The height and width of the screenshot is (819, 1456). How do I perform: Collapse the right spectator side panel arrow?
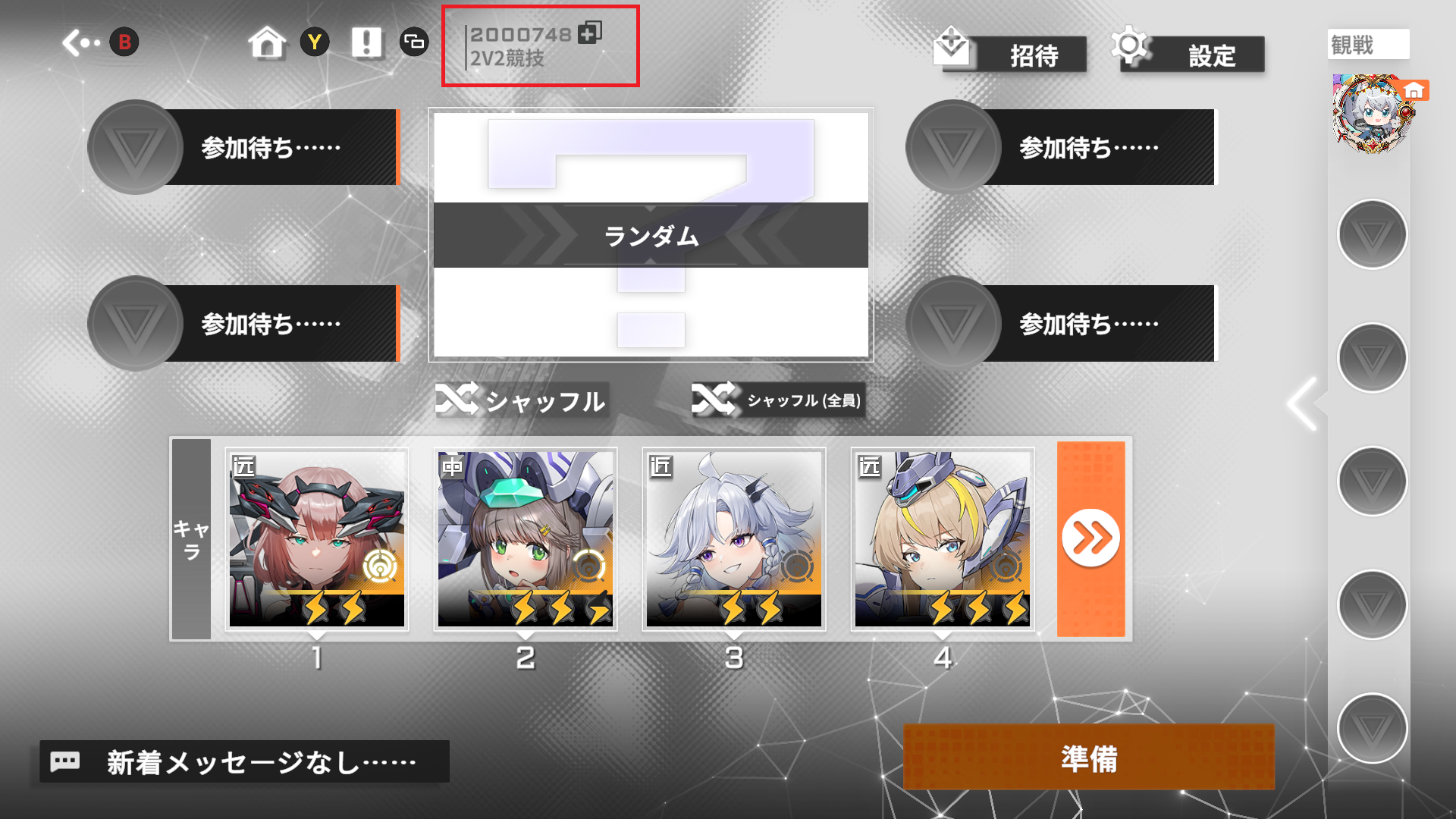[x=1304, y=403]
